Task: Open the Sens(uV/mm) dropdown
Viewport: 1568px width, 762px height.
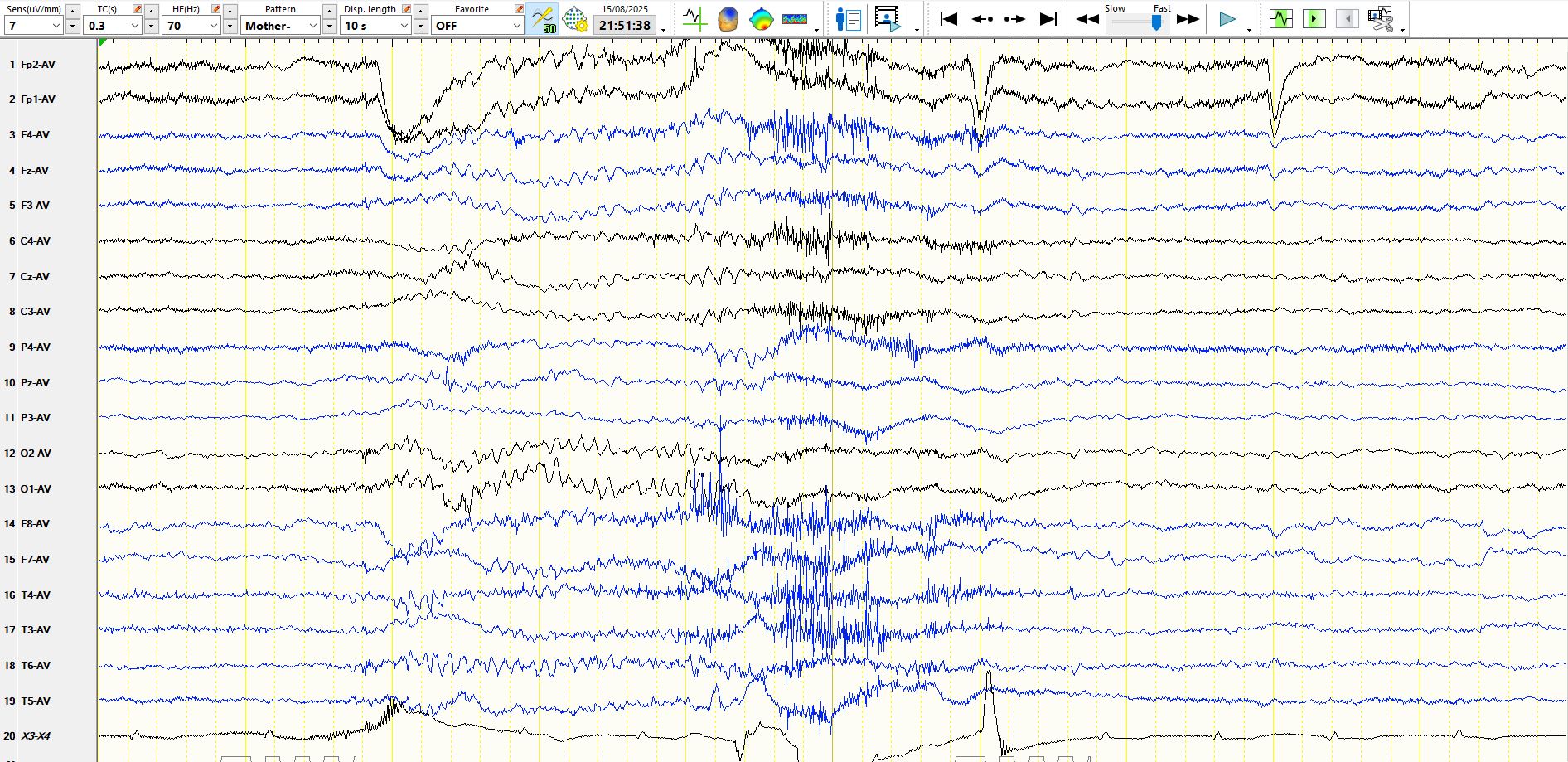Action: point(56,26)
